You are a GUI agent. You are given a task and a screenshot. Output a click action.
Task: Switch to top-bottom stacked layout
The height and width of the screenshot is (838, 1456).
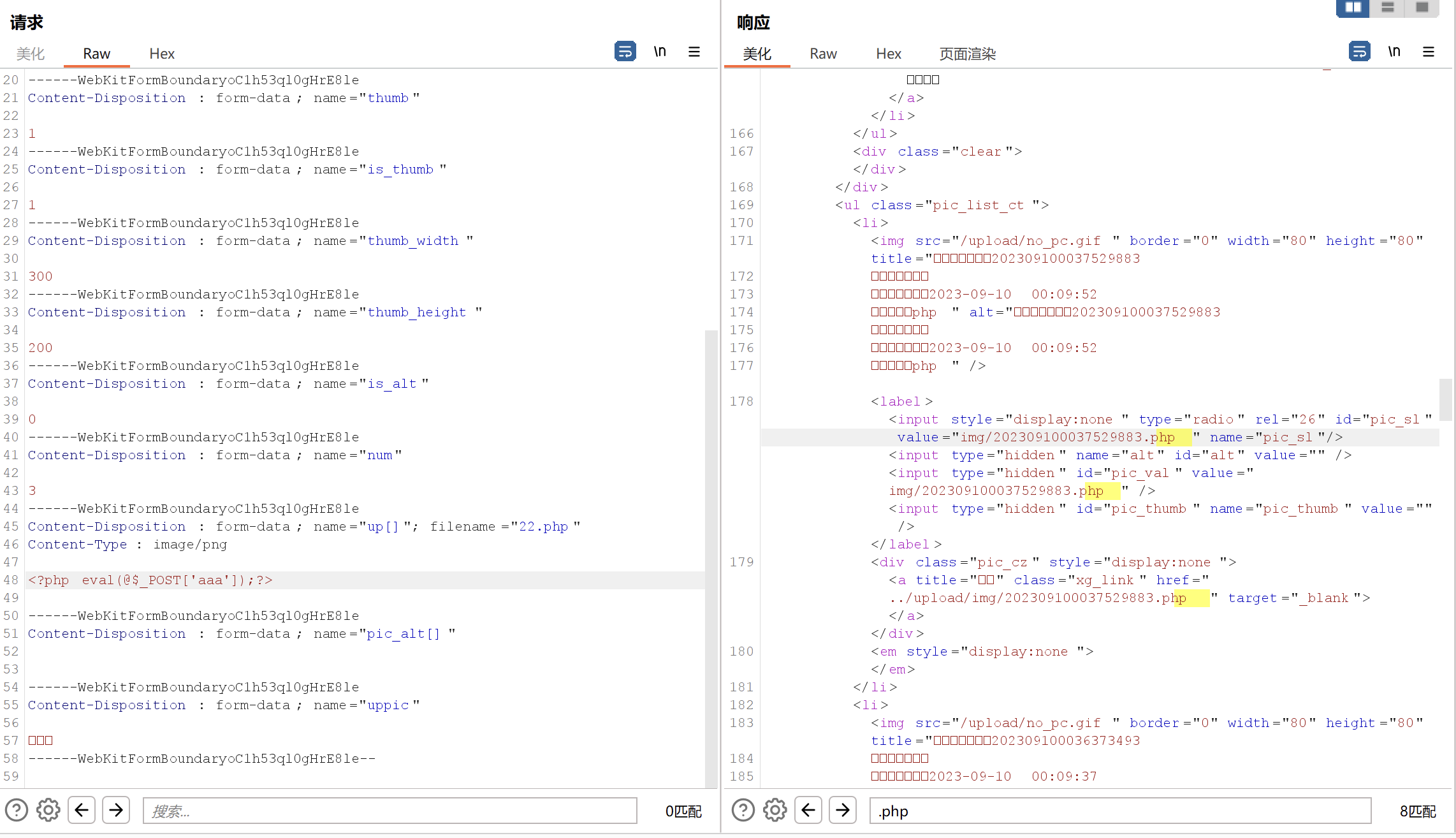click(1388, 8)
